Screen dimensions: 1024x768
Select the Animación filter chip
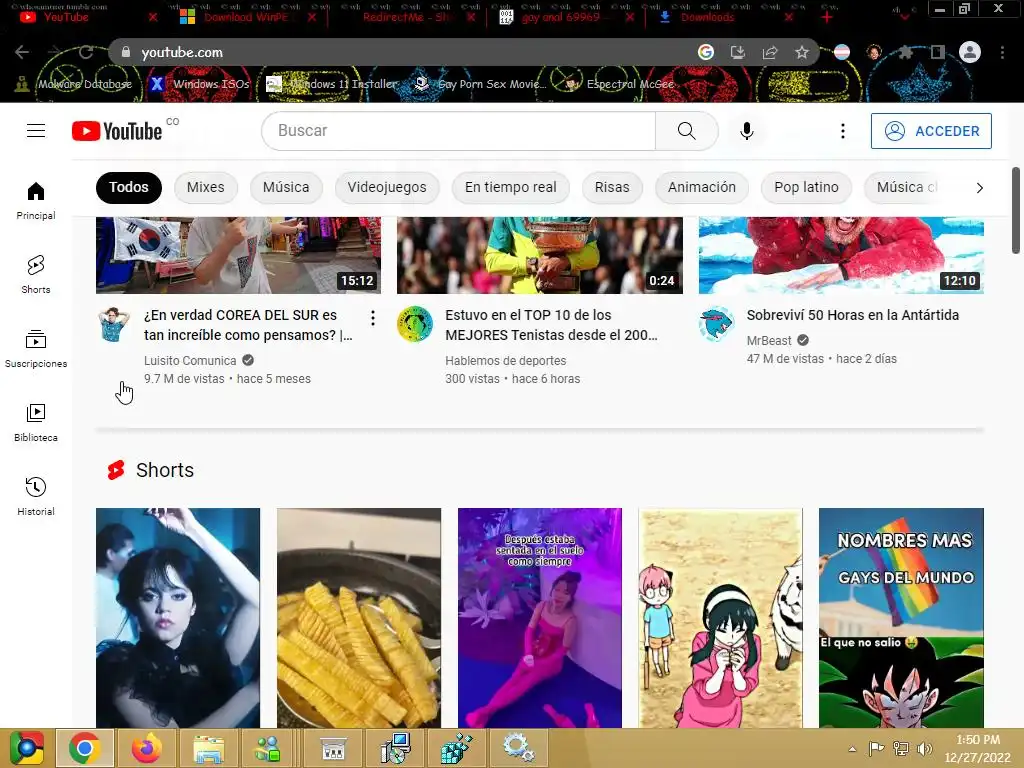coord(701,187)
